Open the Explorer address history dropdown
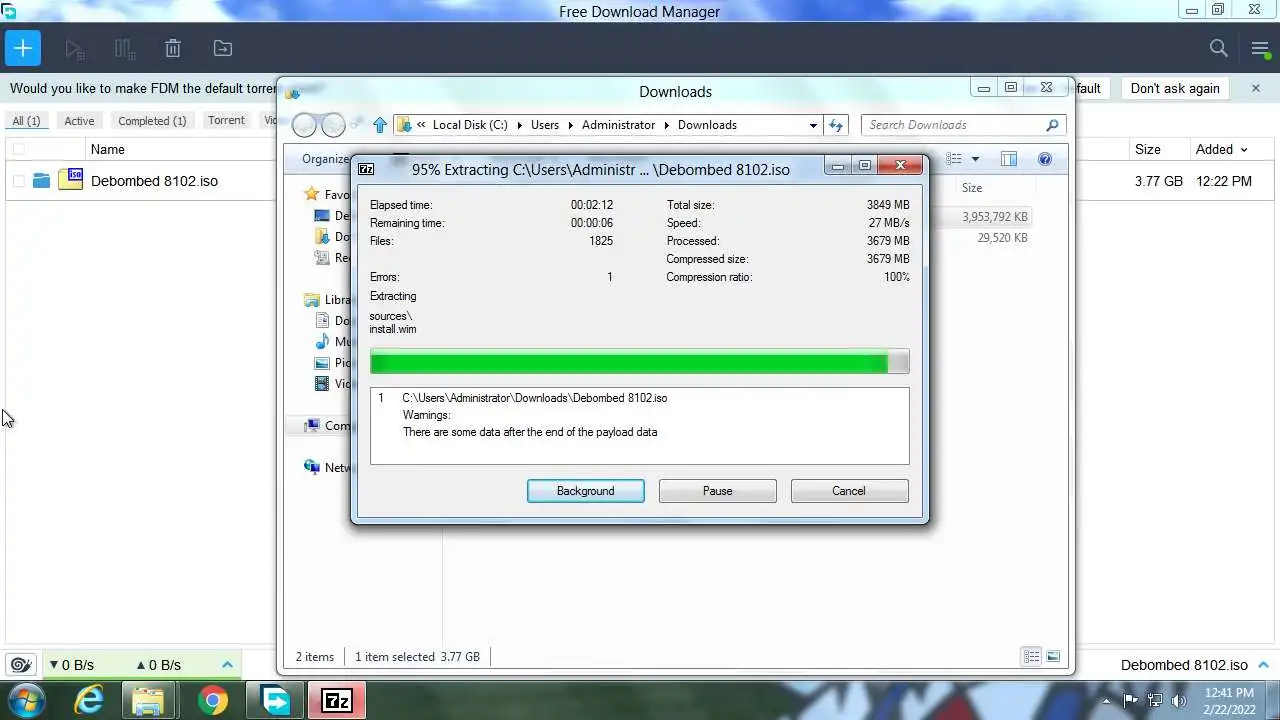The height and width of the screenshot is (720, 1280). [813, 125]
